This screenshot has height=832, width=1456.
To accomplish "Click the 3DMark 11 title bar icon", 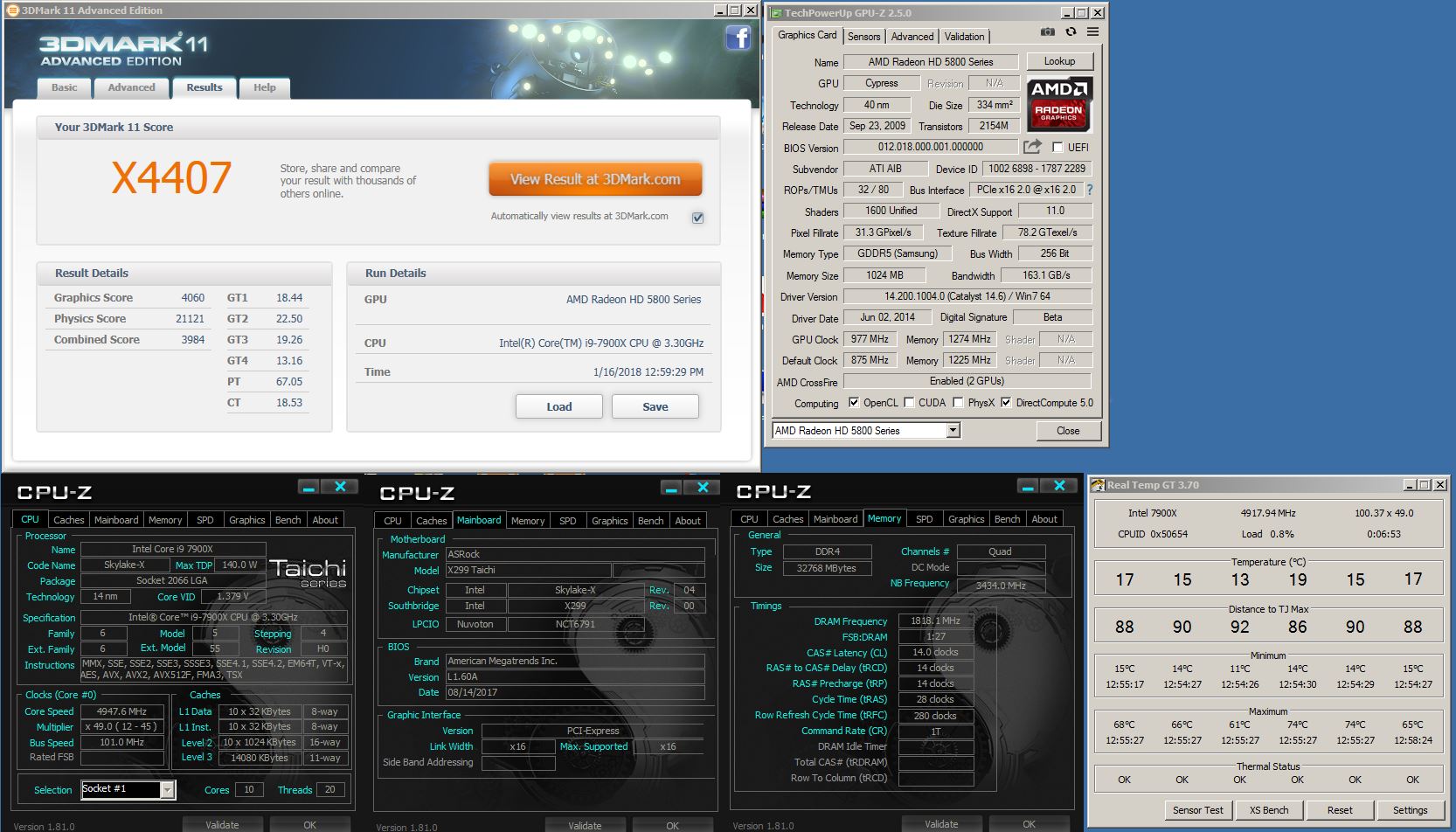I will pyautogui.click(x=12, y=10).
